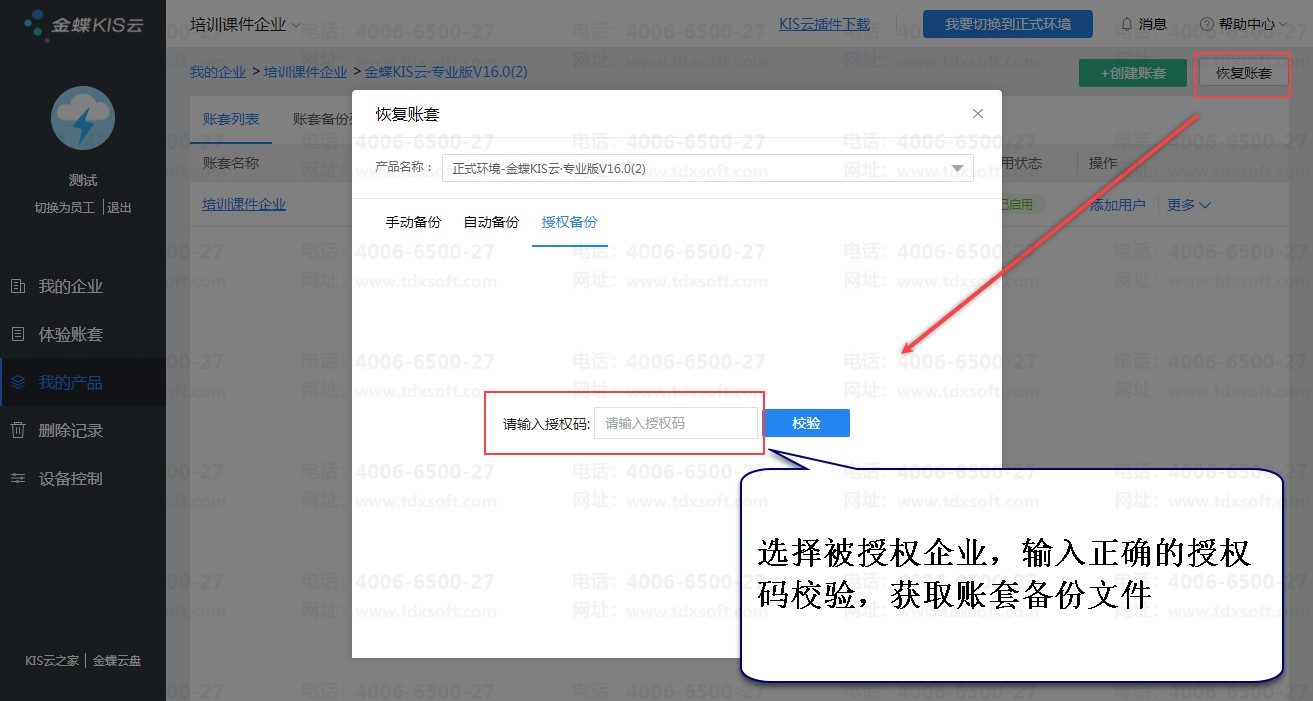Screen dimensions: 1313x701
Task: Switch to the 自动备份 tab
Action: (x=491, y=222)
